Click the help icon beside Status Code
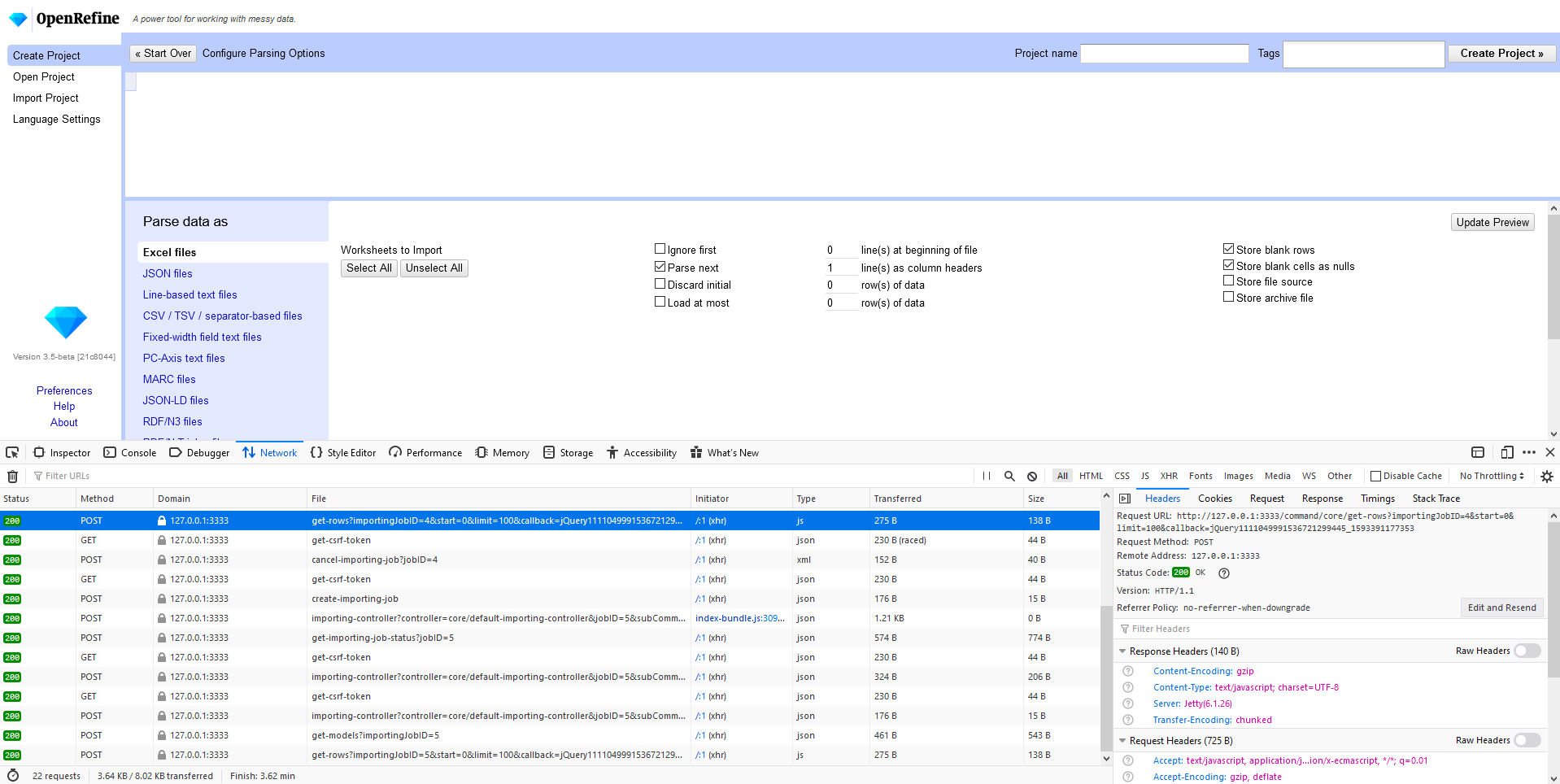The width and height of the screenshot is (1560, 784). pyautogui.click(x=1224, y=573)
